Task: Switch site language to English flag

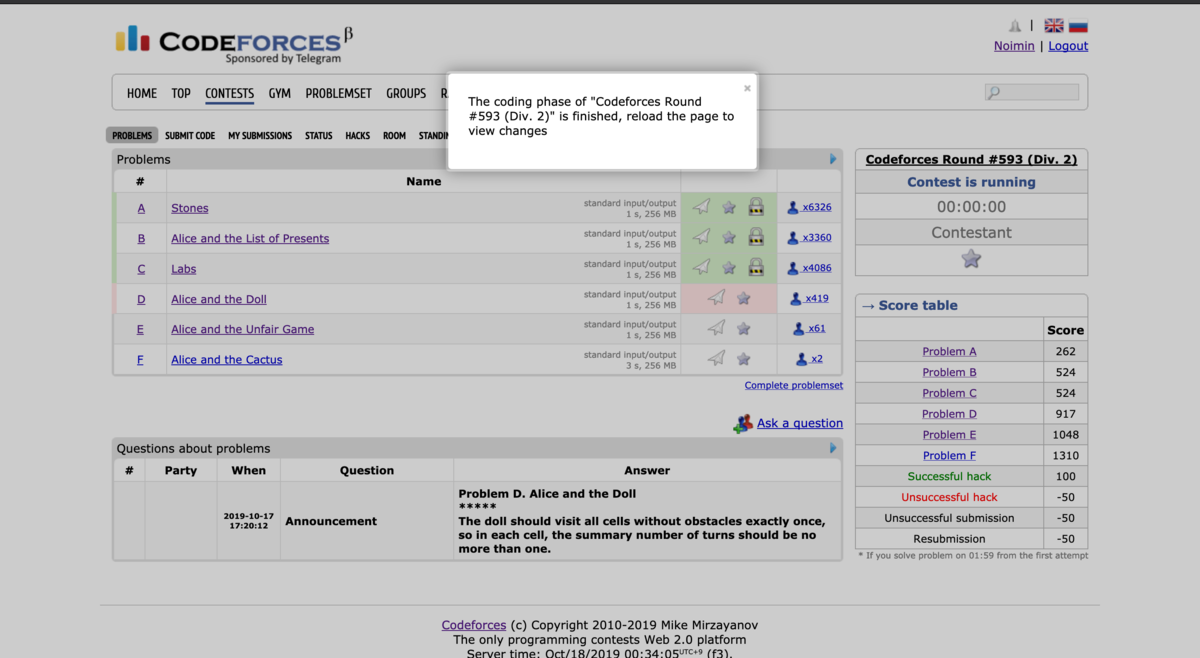Action: (1054, 26)
